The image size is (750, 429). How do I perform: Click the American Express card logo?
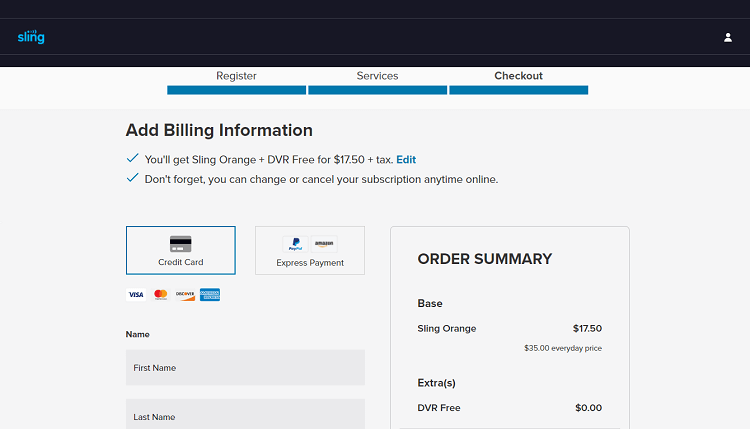(x=210, y=295)
